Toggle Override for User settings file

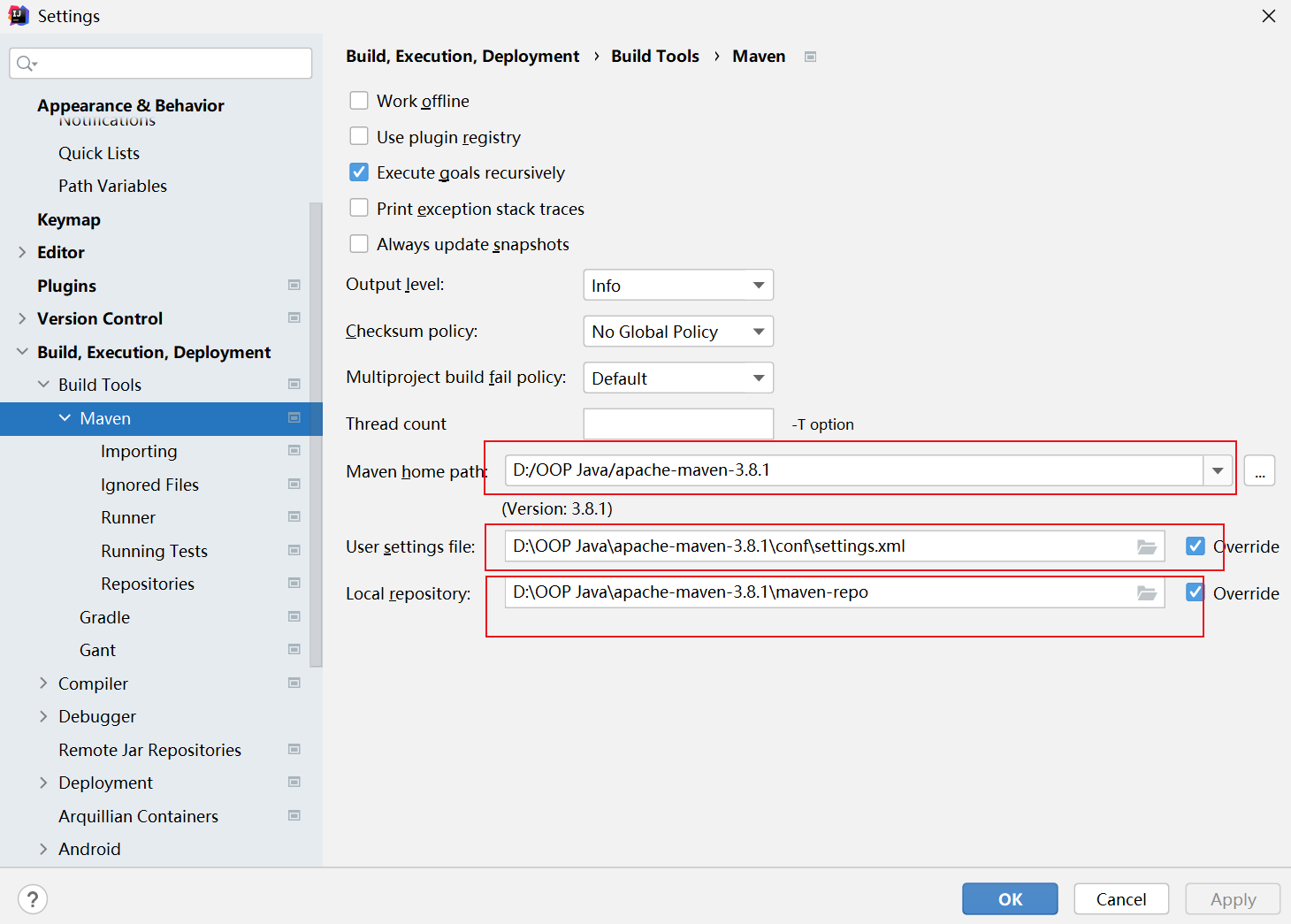click(x=1196, y=546)
